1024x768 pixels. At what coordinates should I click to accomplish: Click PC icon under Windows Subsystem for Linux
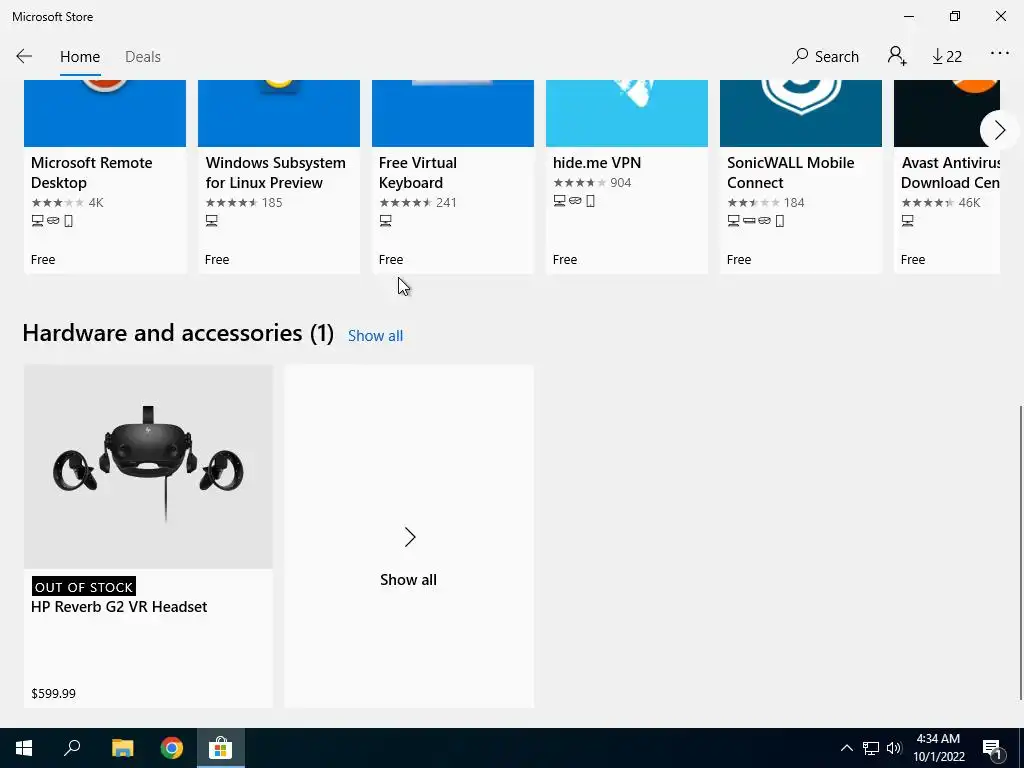pos(212,221)
